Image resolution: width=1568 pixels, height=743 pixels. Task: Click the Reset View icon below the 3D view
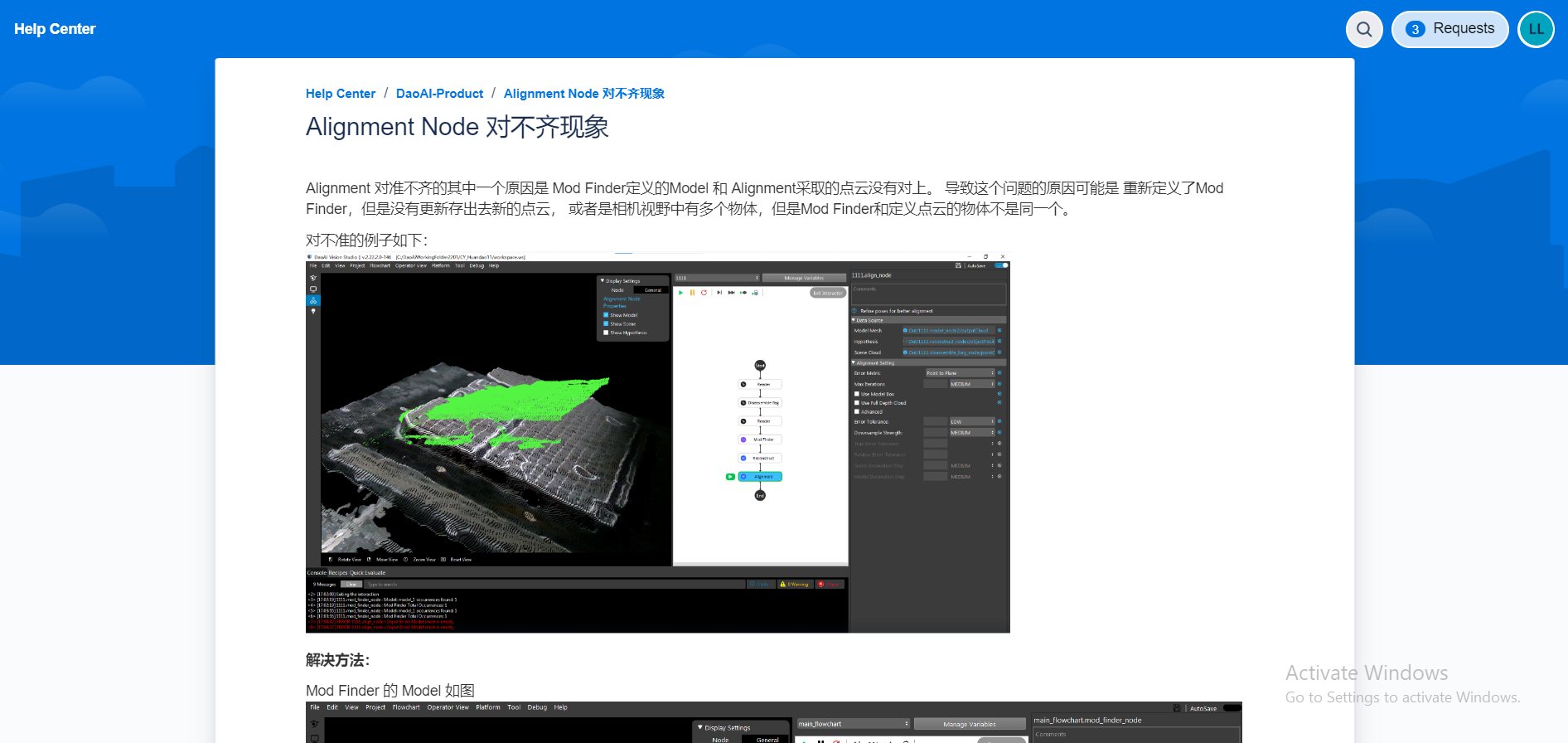(x=443, y=560)
